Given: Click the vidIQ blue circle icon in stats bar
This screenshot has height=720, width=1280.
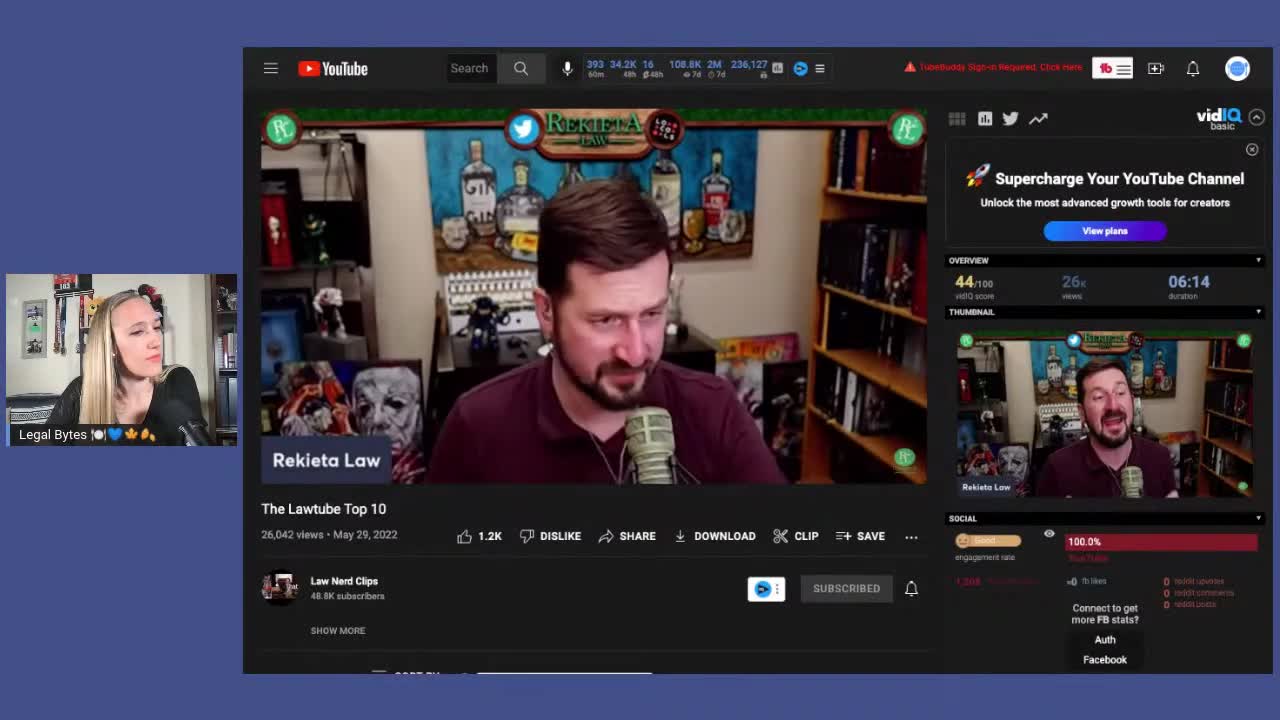Looking at the screenshot, I should click(800, 69).
